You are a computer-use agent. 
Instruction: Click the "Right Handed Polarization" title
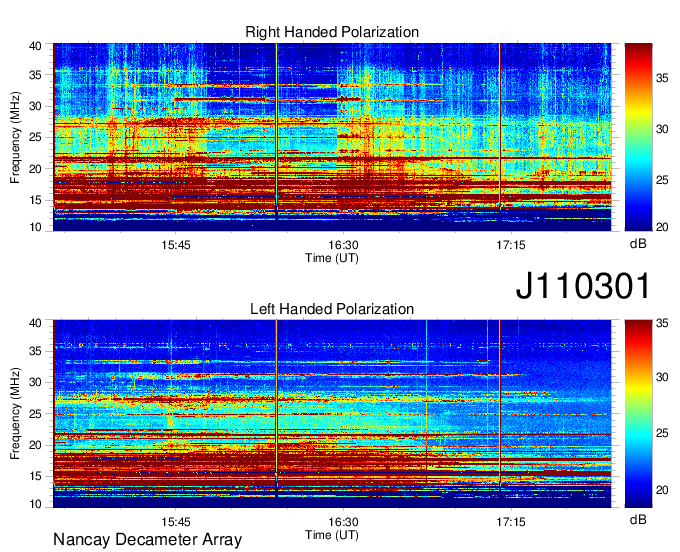pyautogui.click(x=332, y=32)
